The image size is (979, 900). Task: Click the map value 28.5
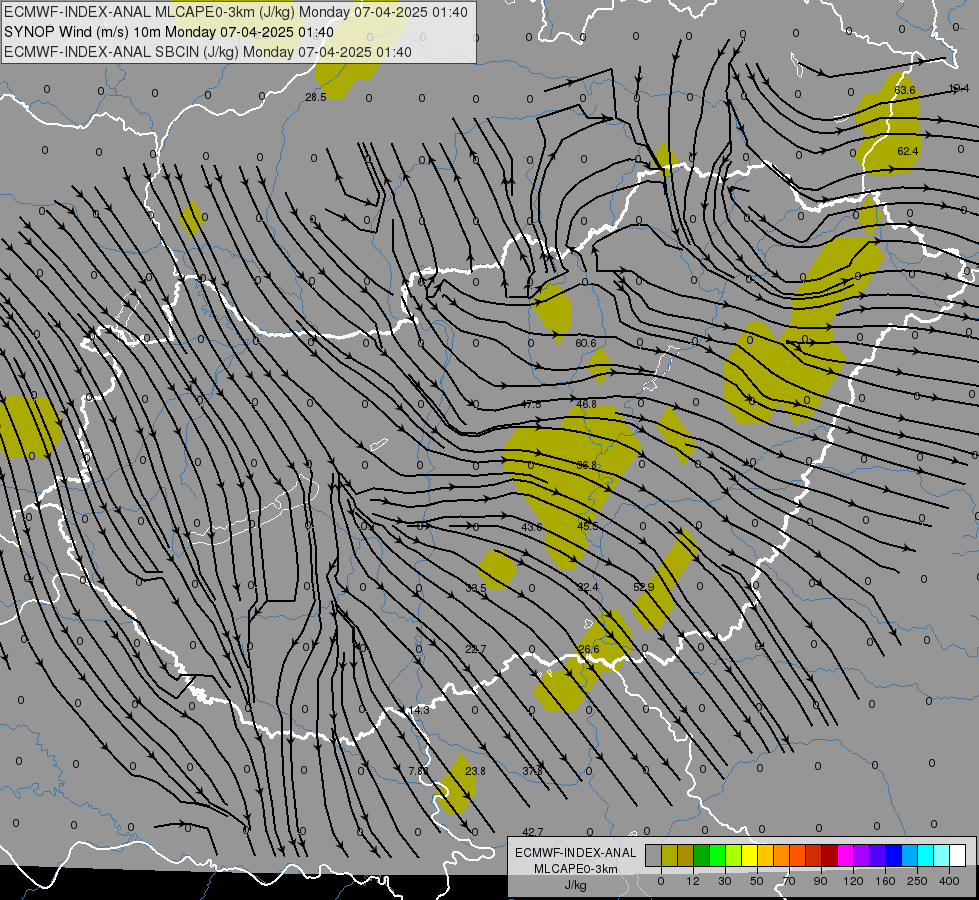click(316, 97)
